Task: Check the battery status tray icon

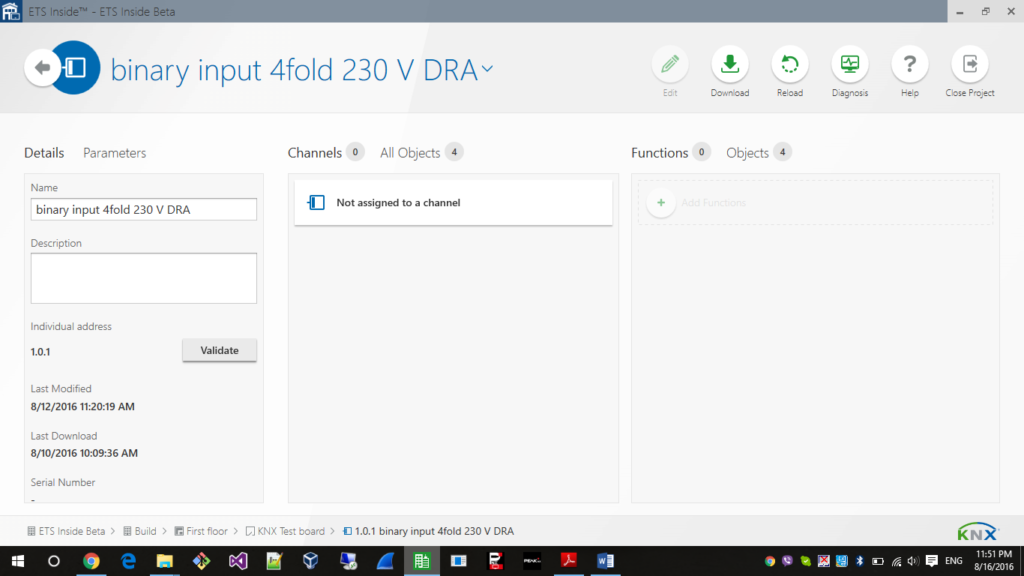Action: [878, 561]
